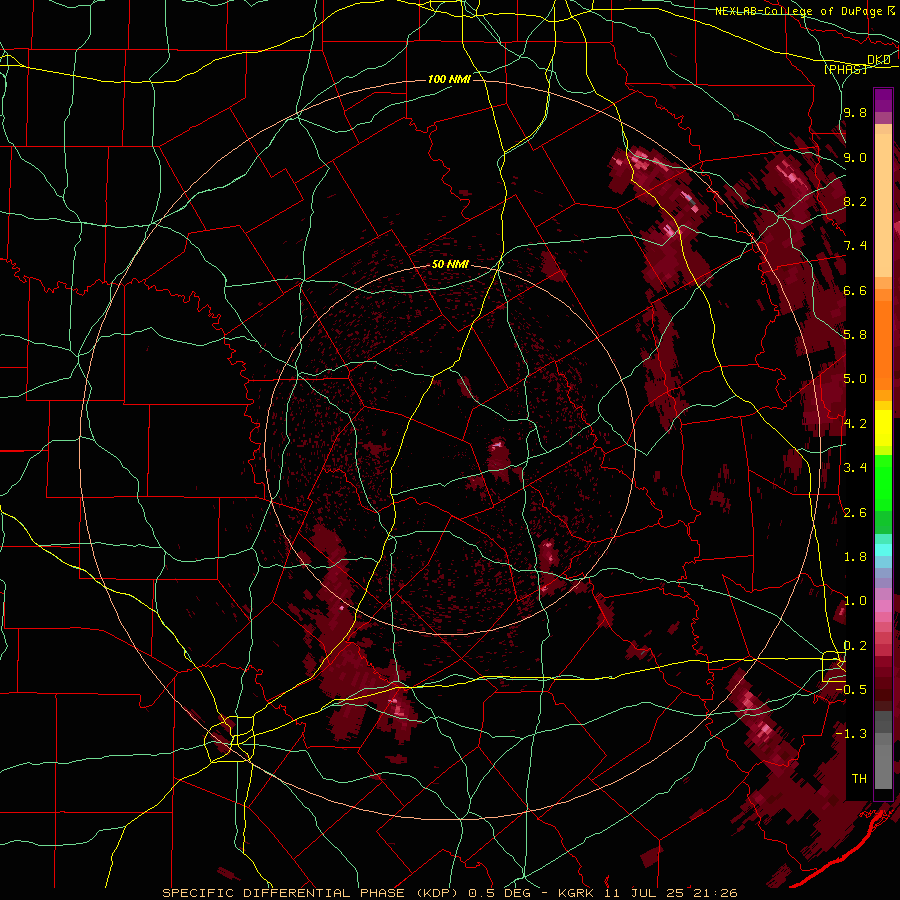The height and width of the screenshot is (900, 900).
Task: Select the 3.4 value on color scale
Action: tap(855, 468)
